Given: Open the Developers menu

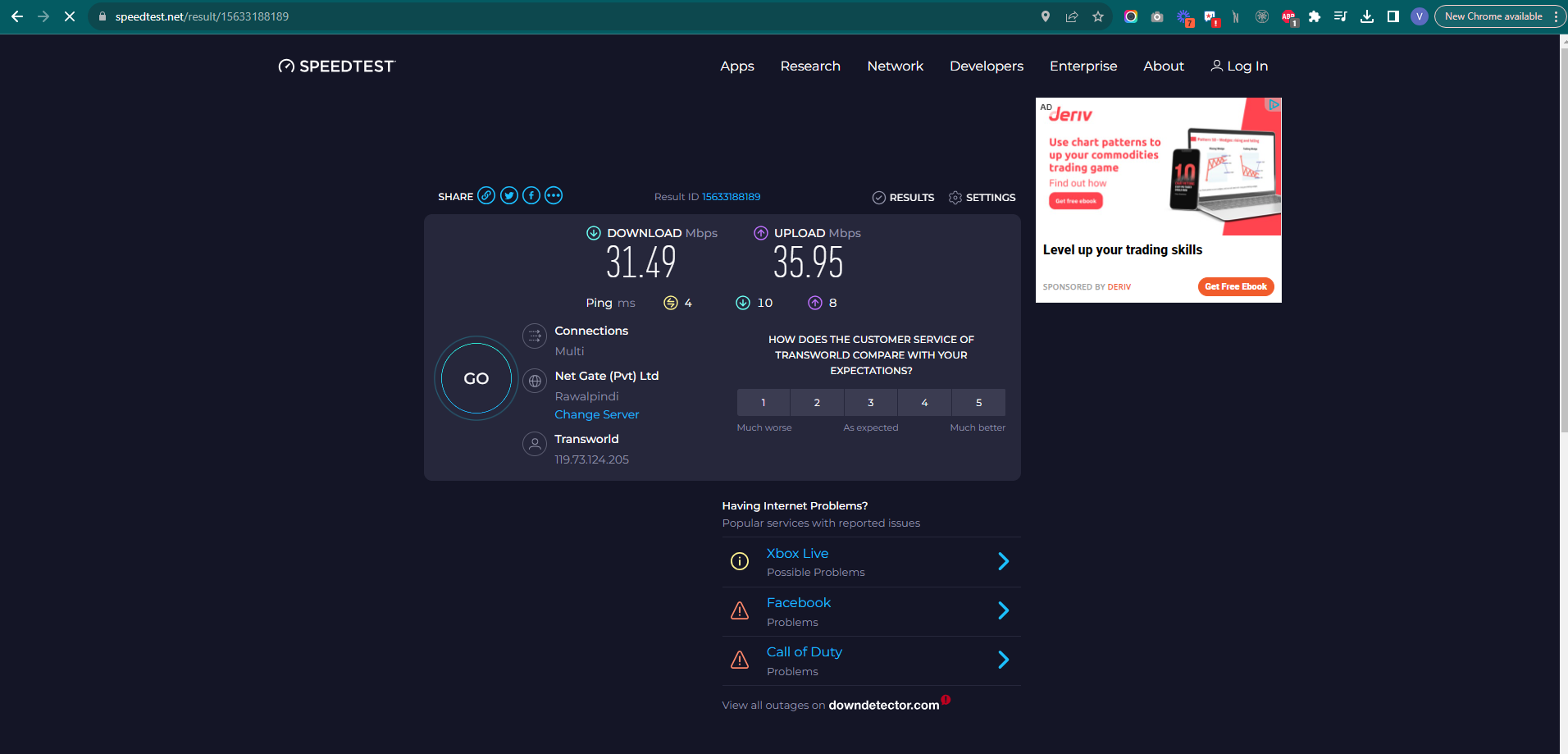Looking at the screenshot, I should pyautogui.click(x=987, y=66).
